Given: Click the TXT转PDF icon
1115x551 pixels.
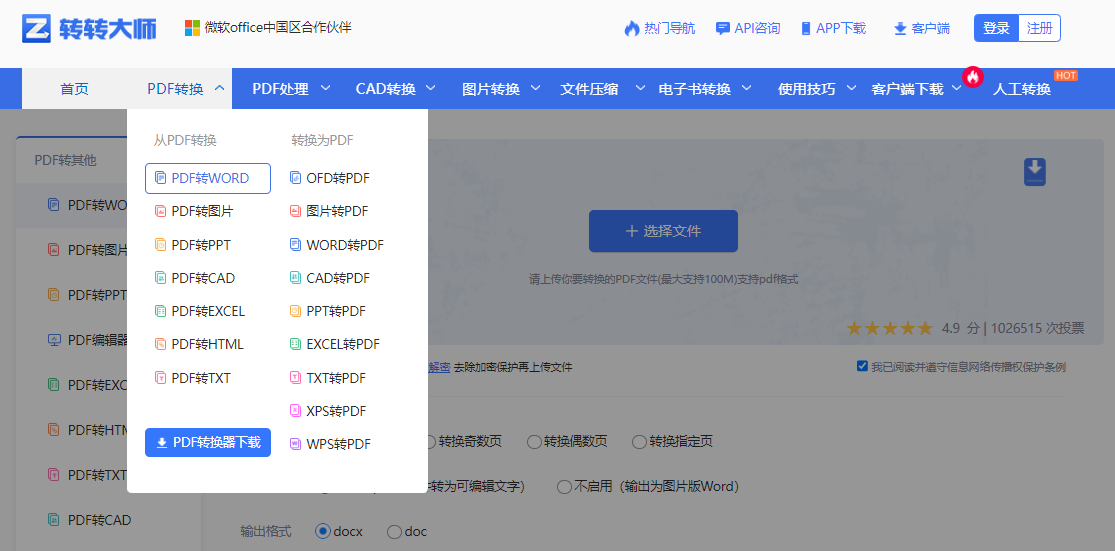Looking at the screenshot, I should point(295,378).
